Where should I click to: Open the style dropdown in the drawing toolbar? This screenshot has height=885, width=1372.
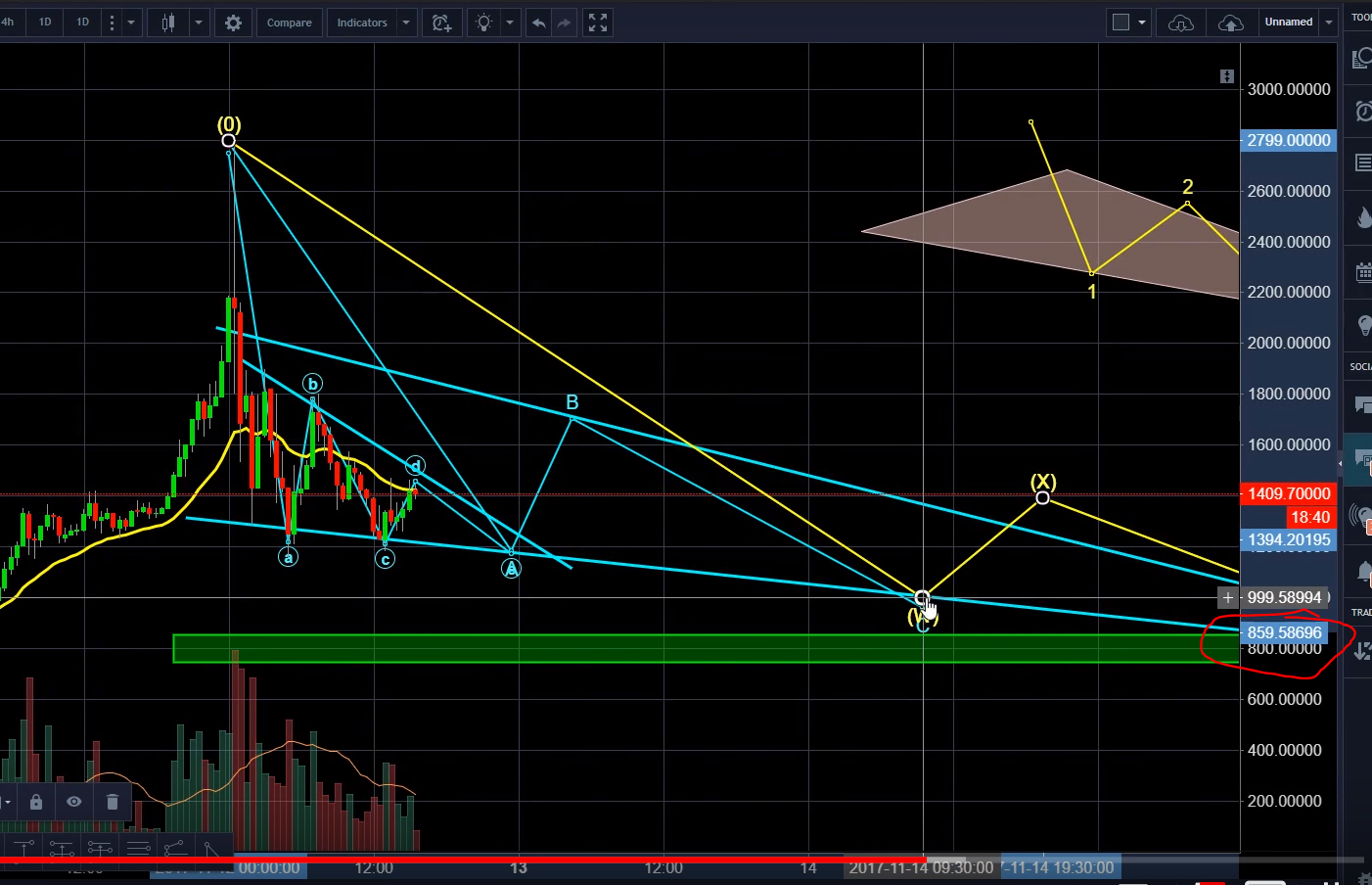pyautogui.click(x=7, y=802)
